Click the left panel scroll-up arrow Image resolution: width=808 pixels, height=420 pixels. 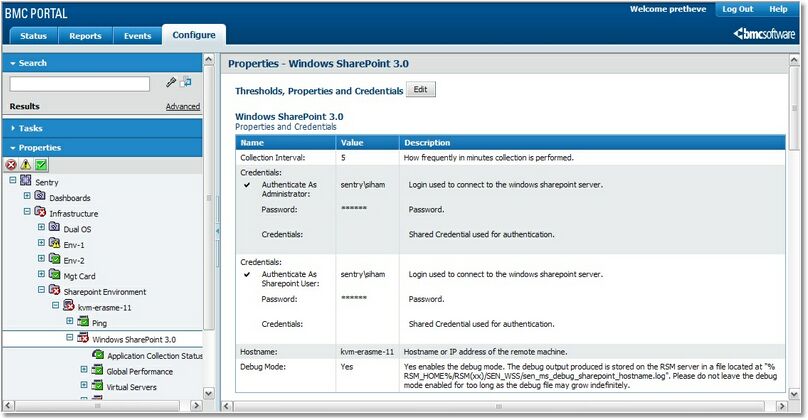[209, 59]
